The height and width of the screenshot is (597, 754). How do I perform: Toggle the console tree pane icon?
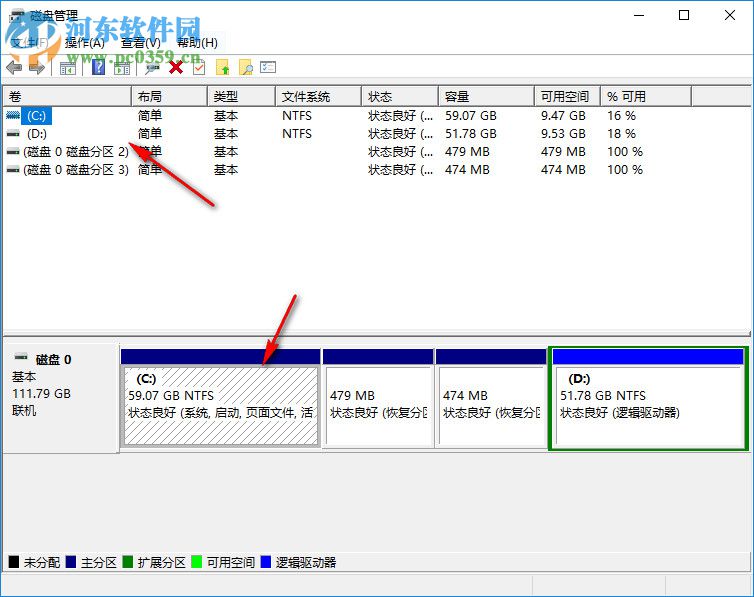(67, 68)
